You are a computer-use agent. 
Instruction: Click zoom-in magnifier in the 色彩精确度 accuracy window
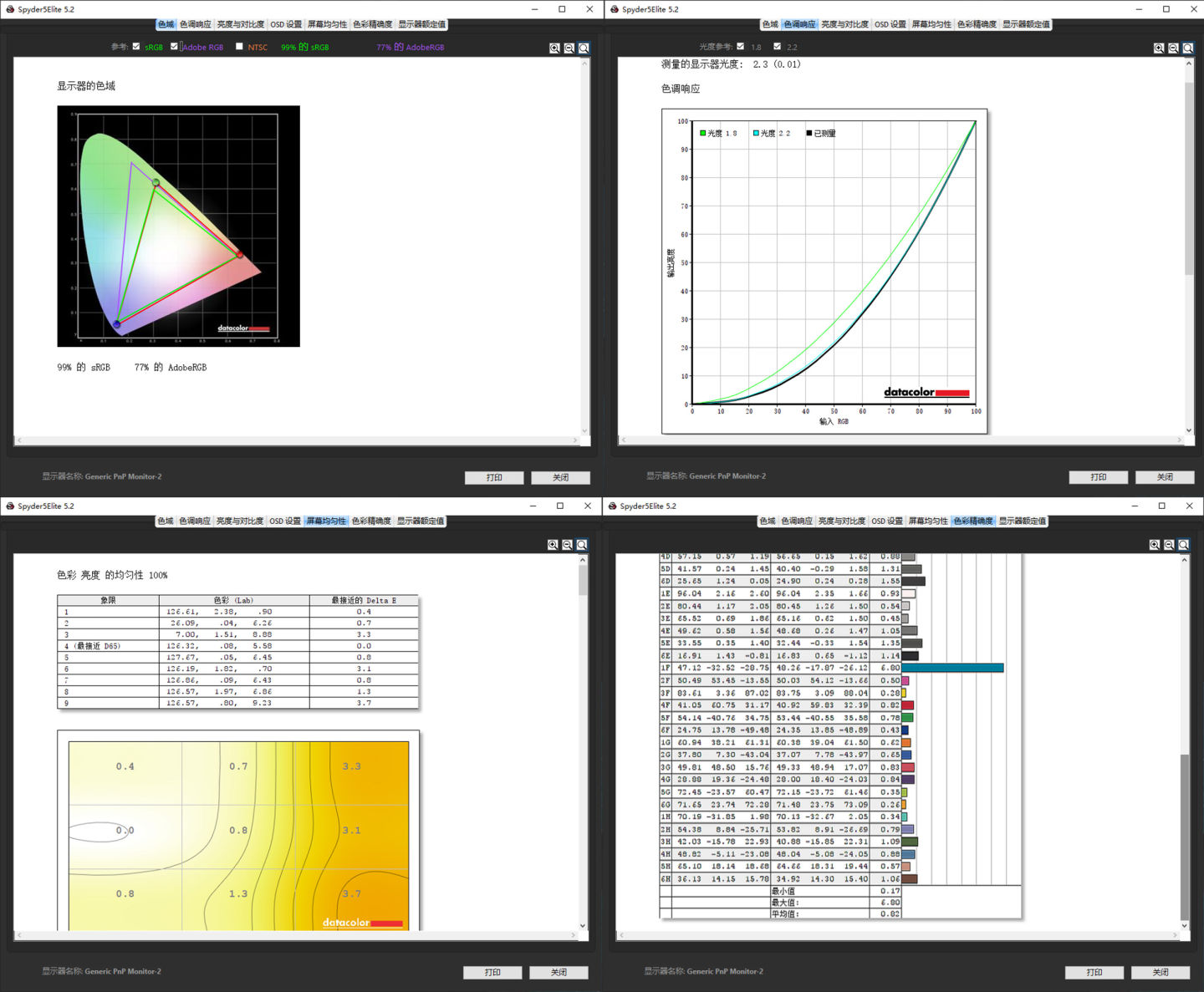tap(1155, 545)
